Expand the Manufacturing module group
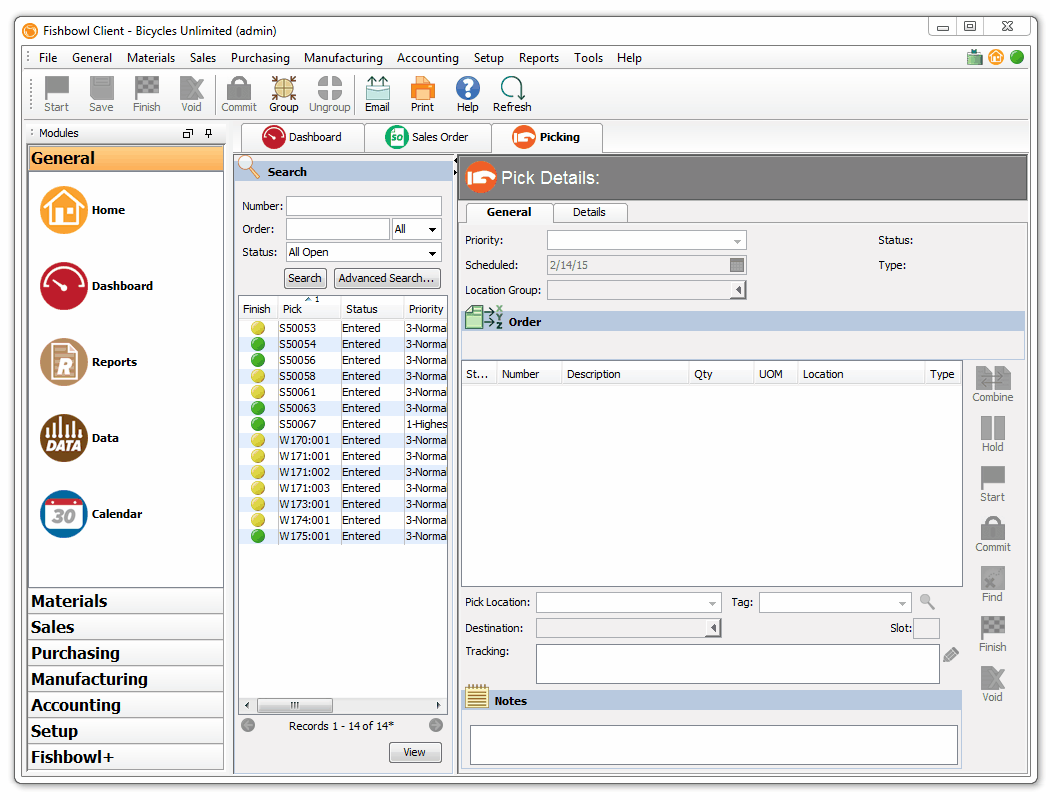Image resolution: width=1050 pixels, height=800 pixels. click(126, 679)
